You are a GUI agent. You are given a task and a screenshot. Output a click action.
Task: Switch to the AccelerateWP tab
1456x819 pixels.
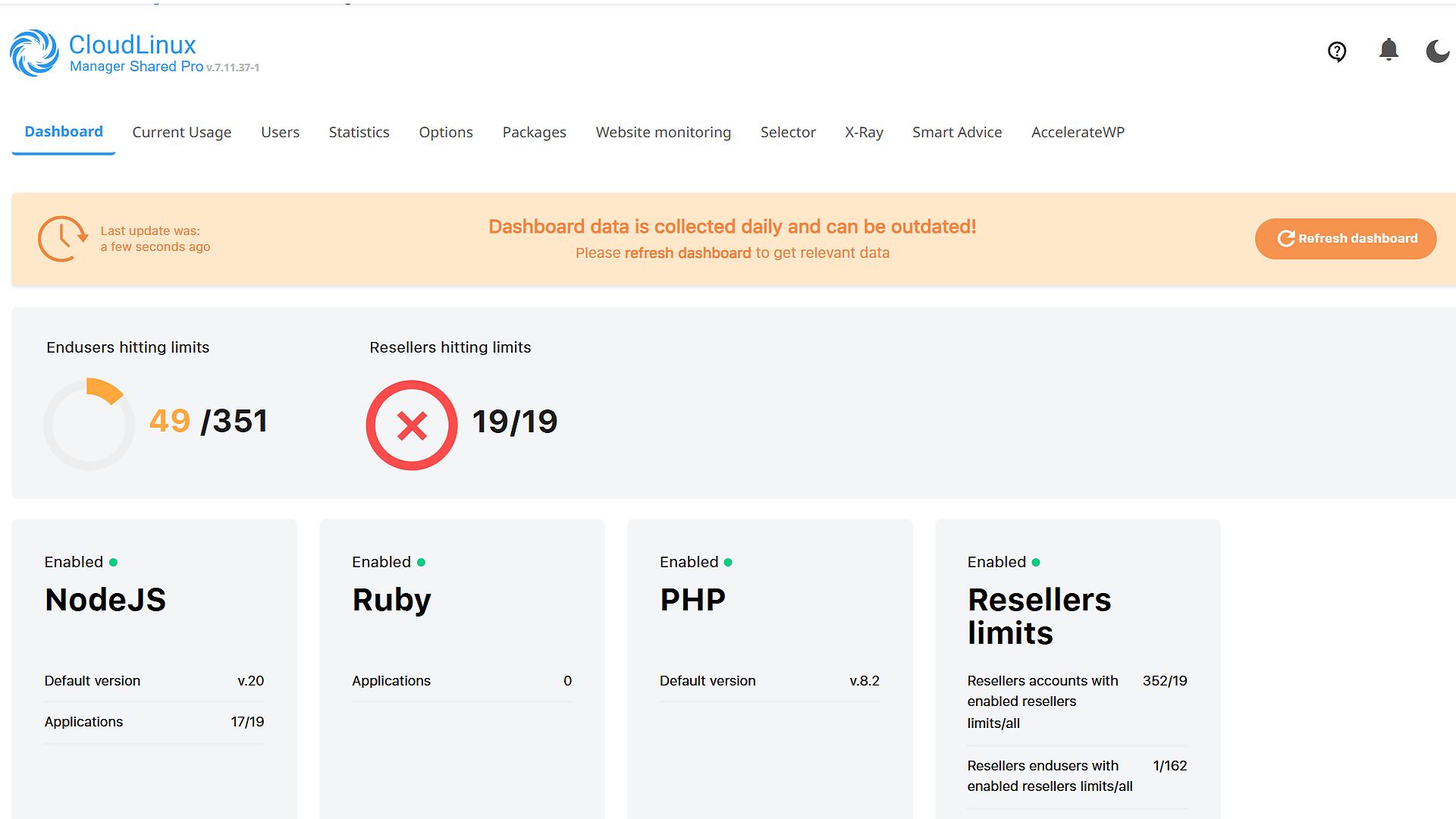pyautogui.click(x=1078, y=133)
